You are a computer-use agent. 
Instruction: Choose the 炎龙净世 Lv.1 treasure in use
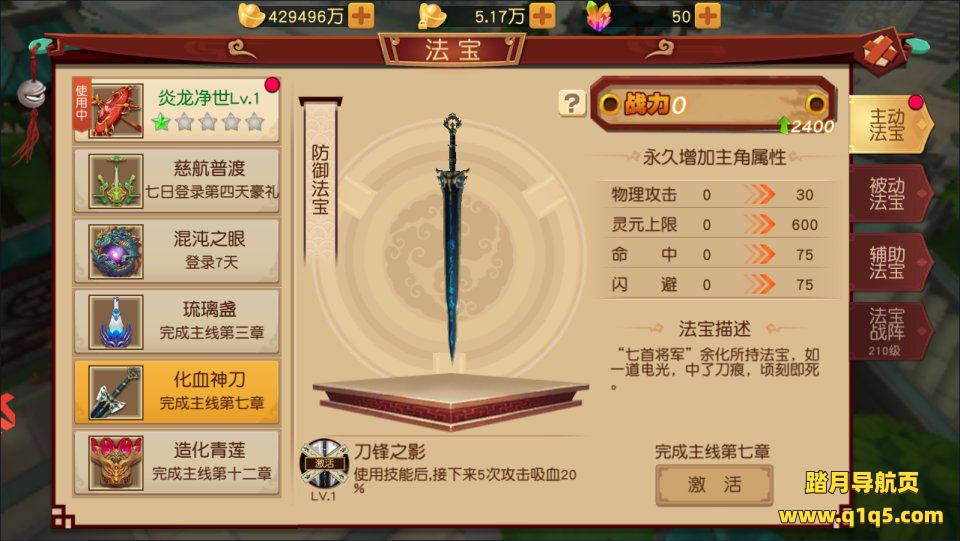coord(176,110)
